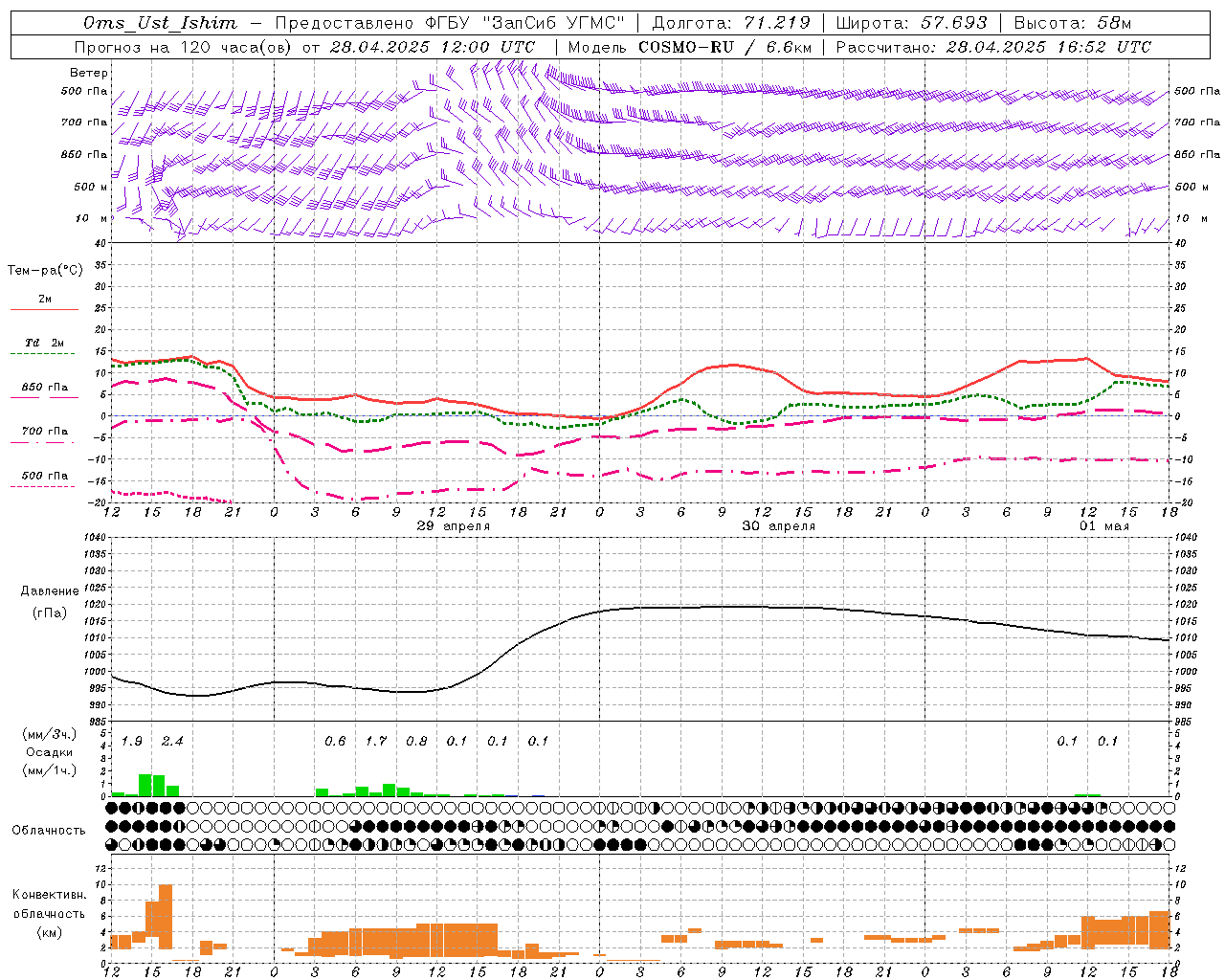This screenshot has width=1225, height=980.
Task: Click the (мм/1ч.) precipitation unit label
Action: (x=50, y=769)
